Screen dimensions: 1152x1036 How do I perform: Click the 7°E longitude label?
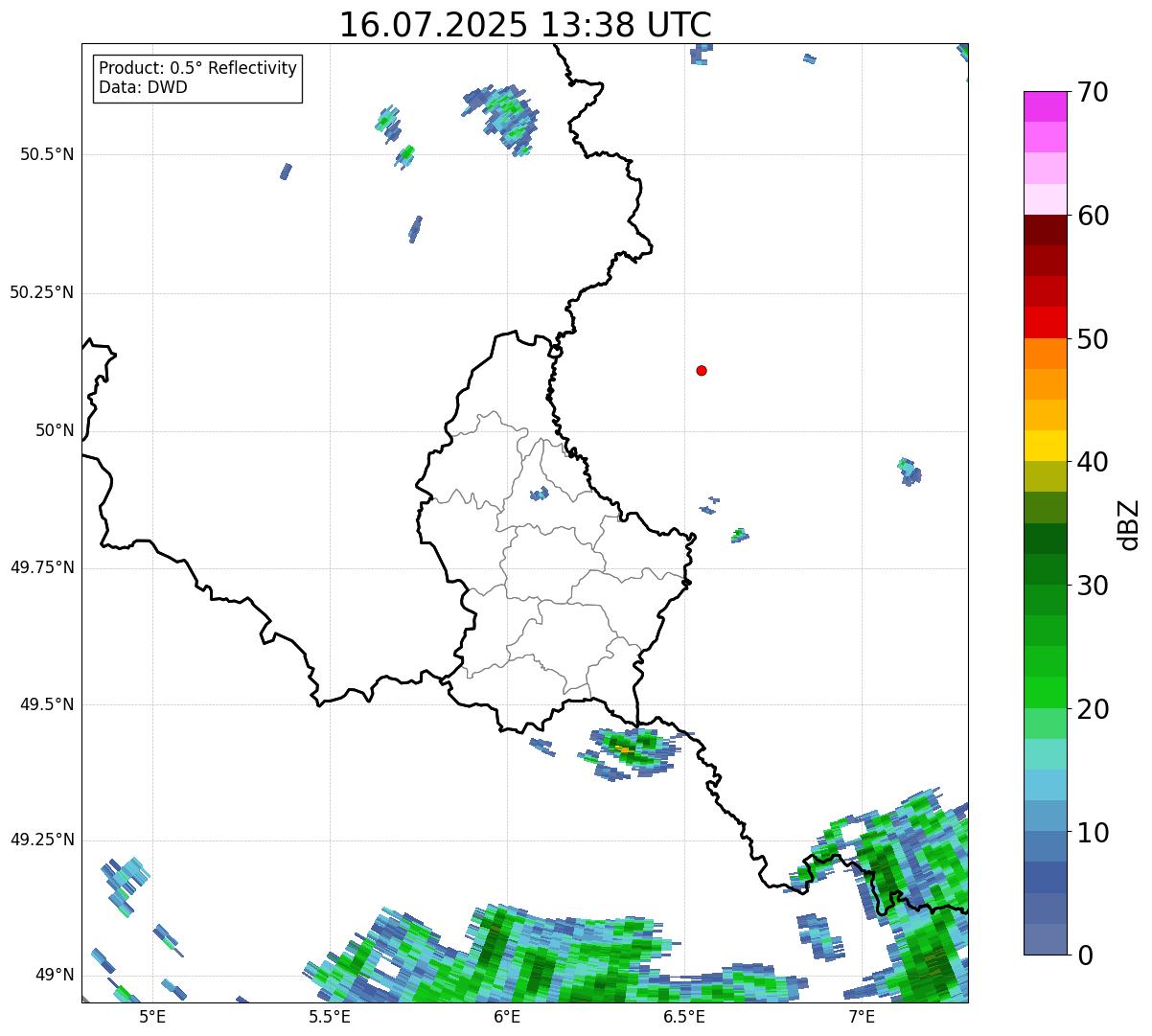pyautogui.click(x=862, y=1017)
